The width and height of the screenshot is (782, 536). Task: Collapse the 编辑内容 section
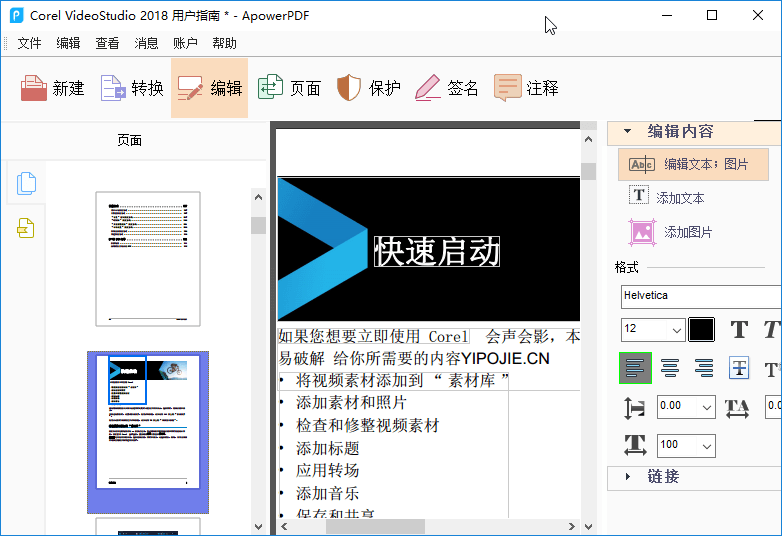pos(628,131)
